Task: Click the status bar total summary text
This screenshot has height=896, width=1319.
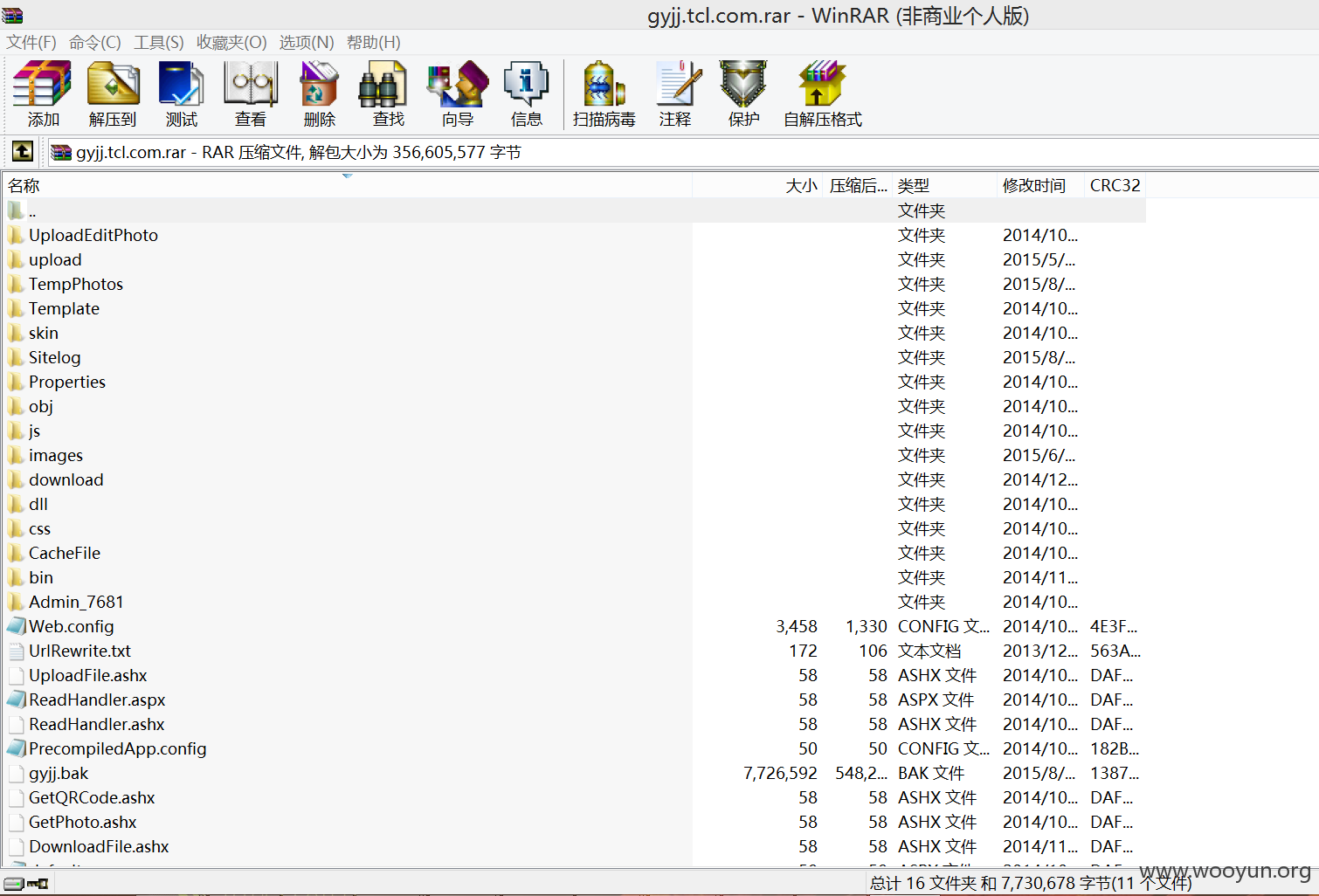Action: pos(1030,883)
